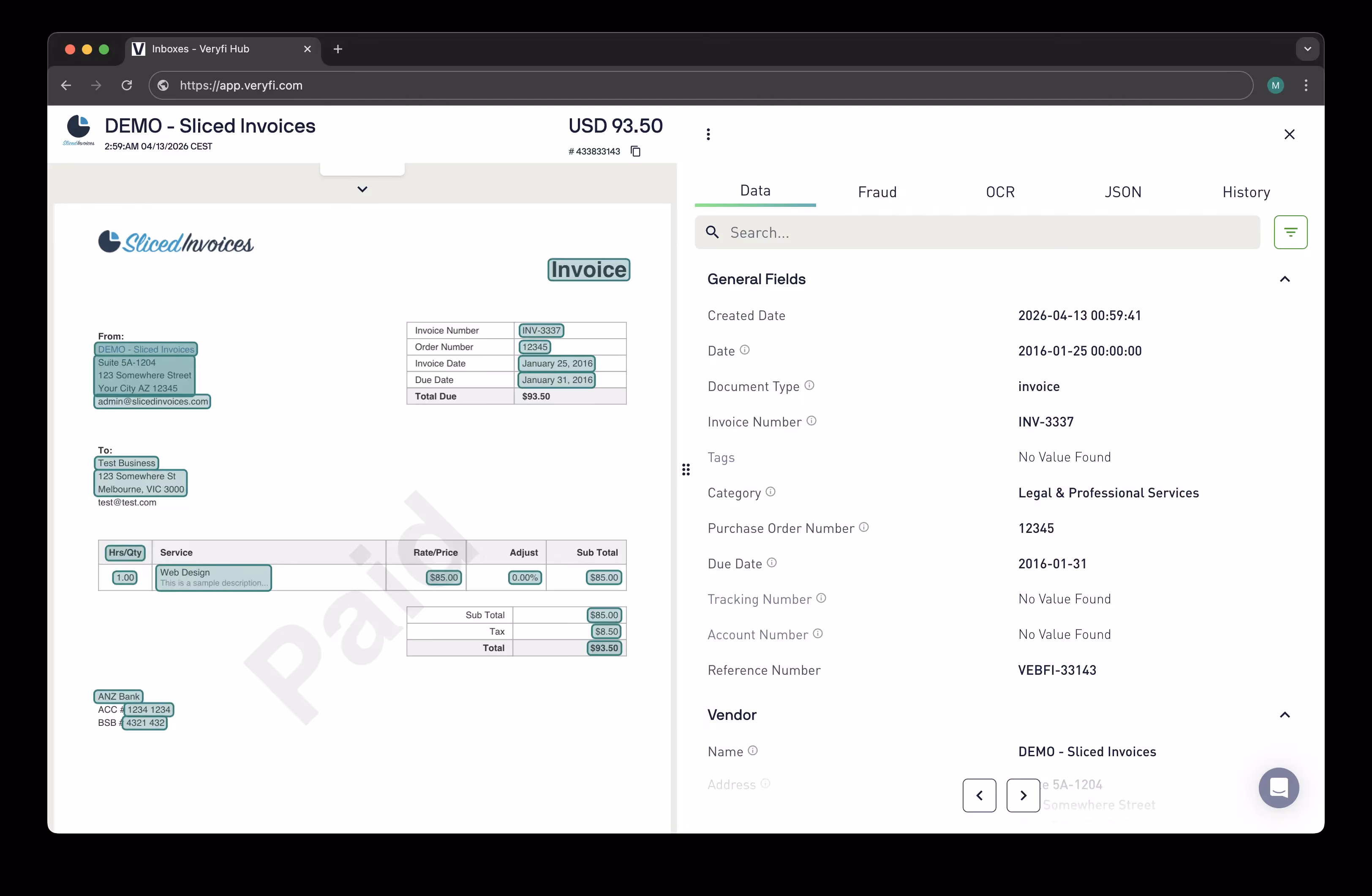
Task: Click the Tags No Value Found field
Action: [1064, 457]
